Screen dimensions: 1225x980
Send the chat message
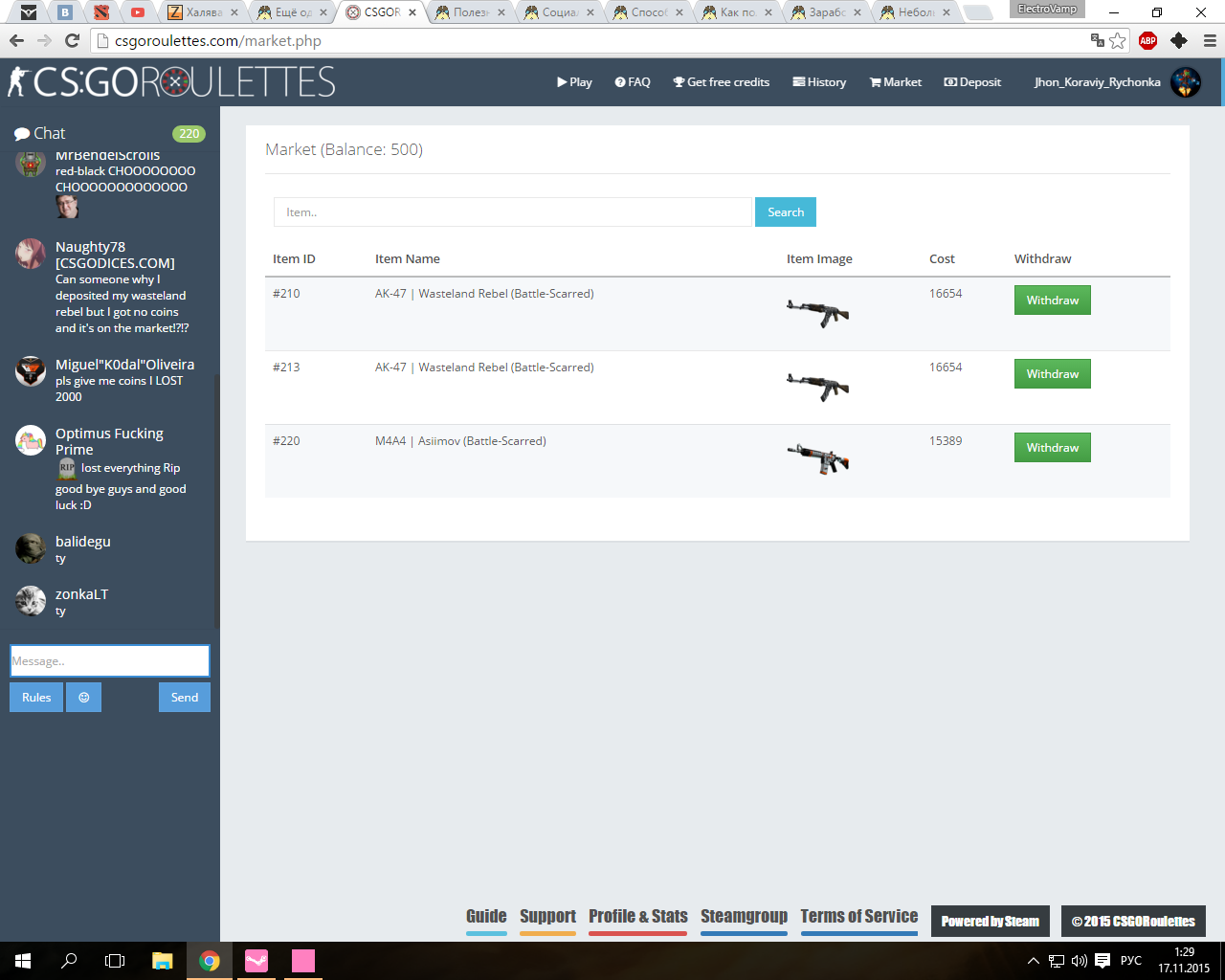(185, 698)
